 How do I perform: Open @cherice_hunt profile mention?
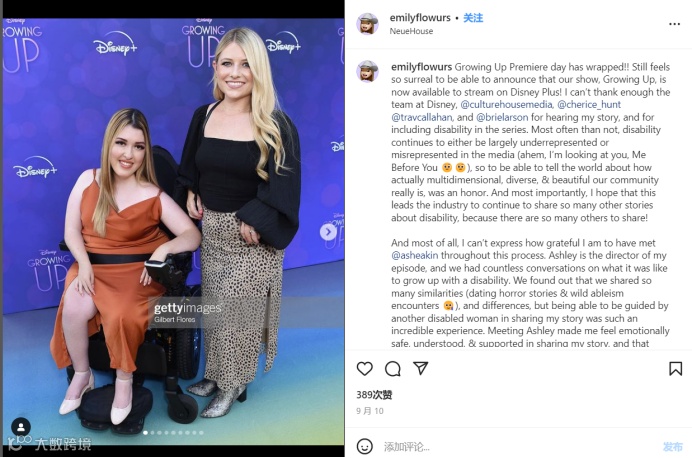pos(589,105)
